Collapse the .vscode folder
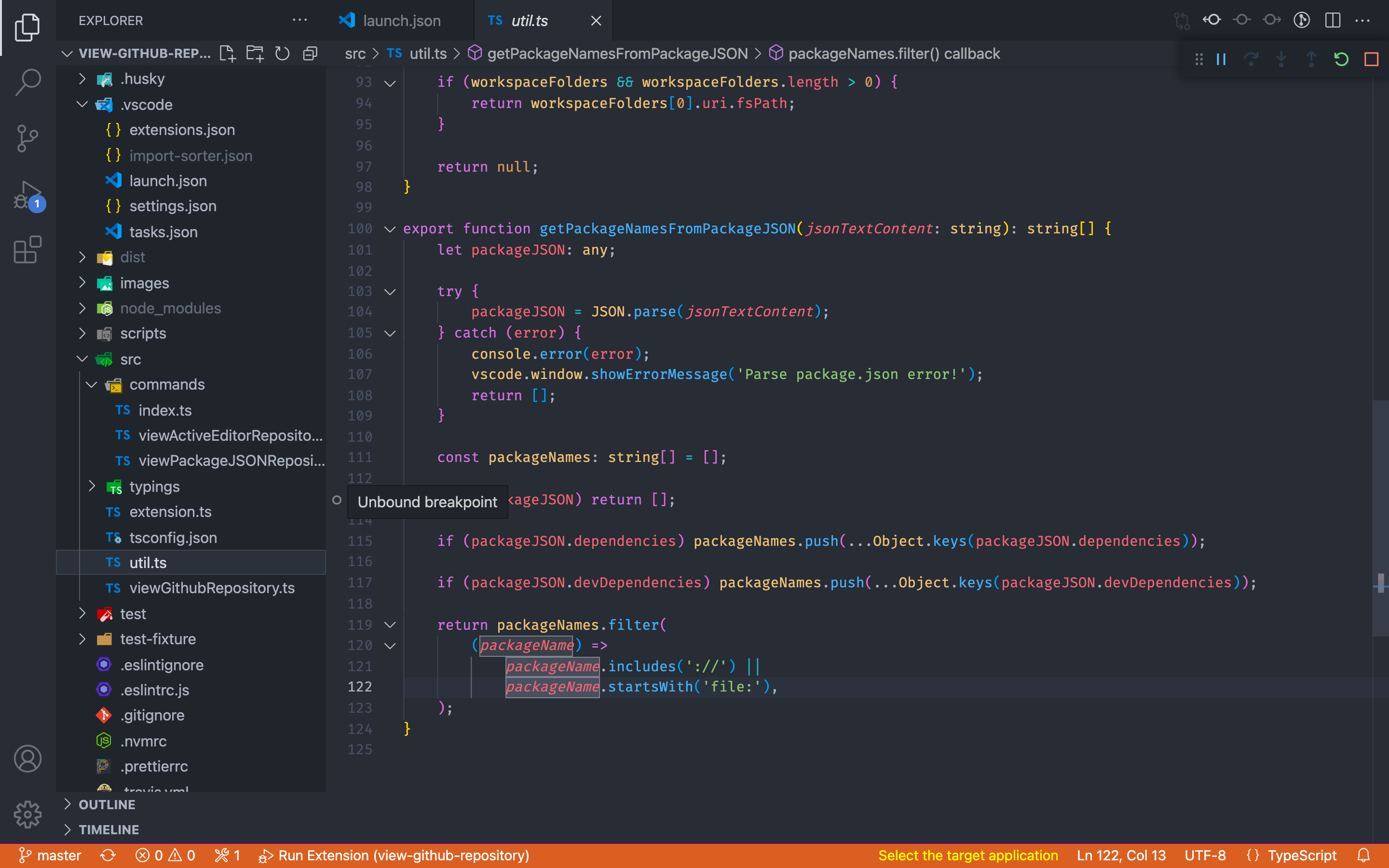Screen dimensions: 1389x868 point(82,105)
